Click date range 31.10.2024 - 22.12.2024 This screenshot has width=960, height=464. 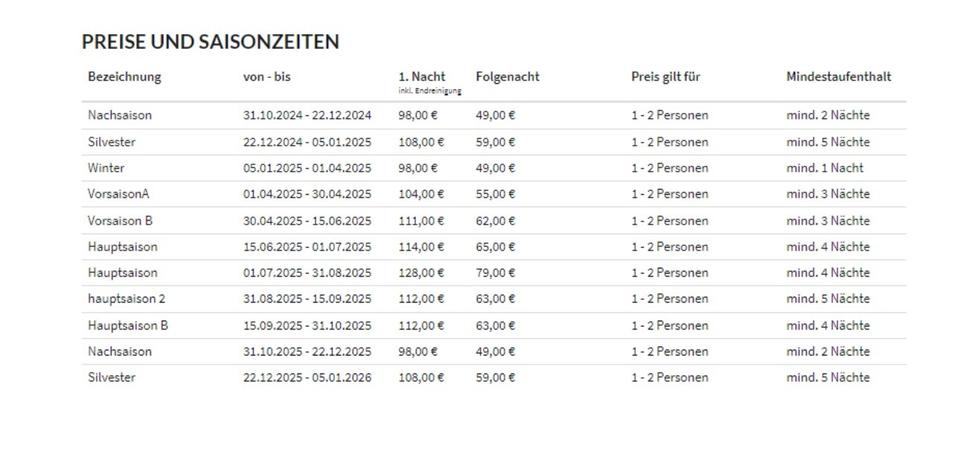click(307, 115)
